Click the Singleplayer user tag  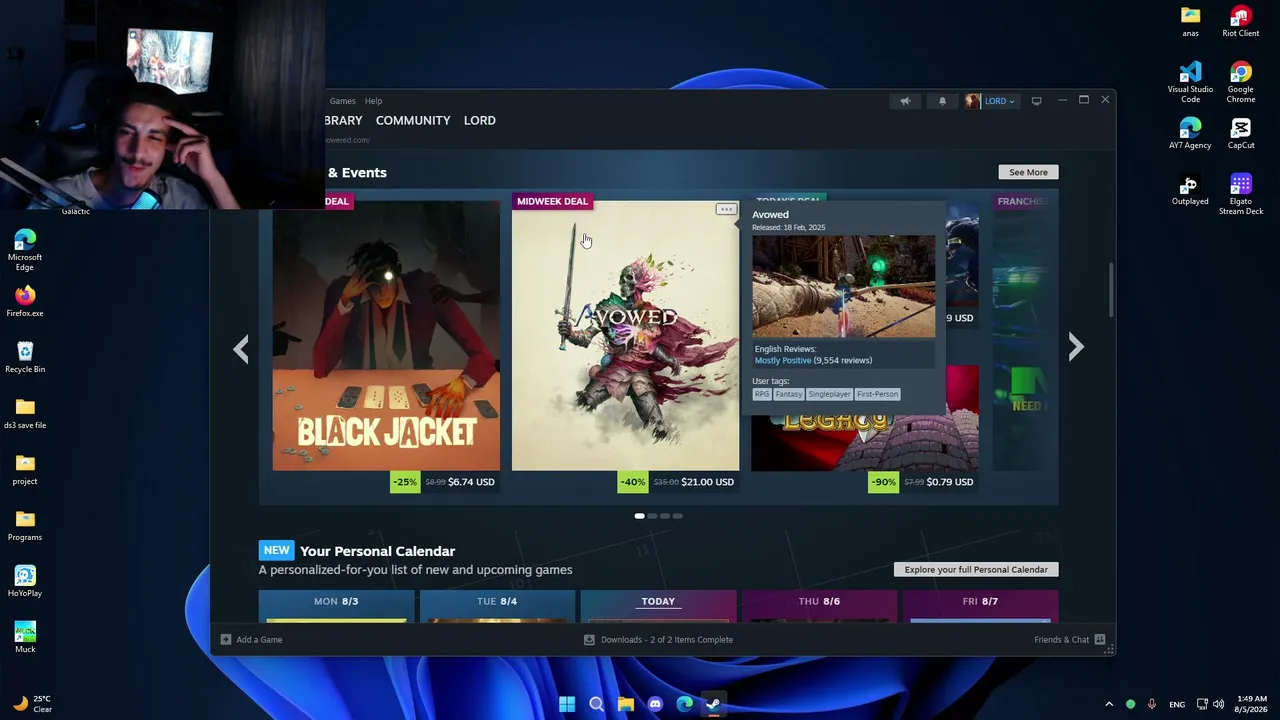coord(829,394)
